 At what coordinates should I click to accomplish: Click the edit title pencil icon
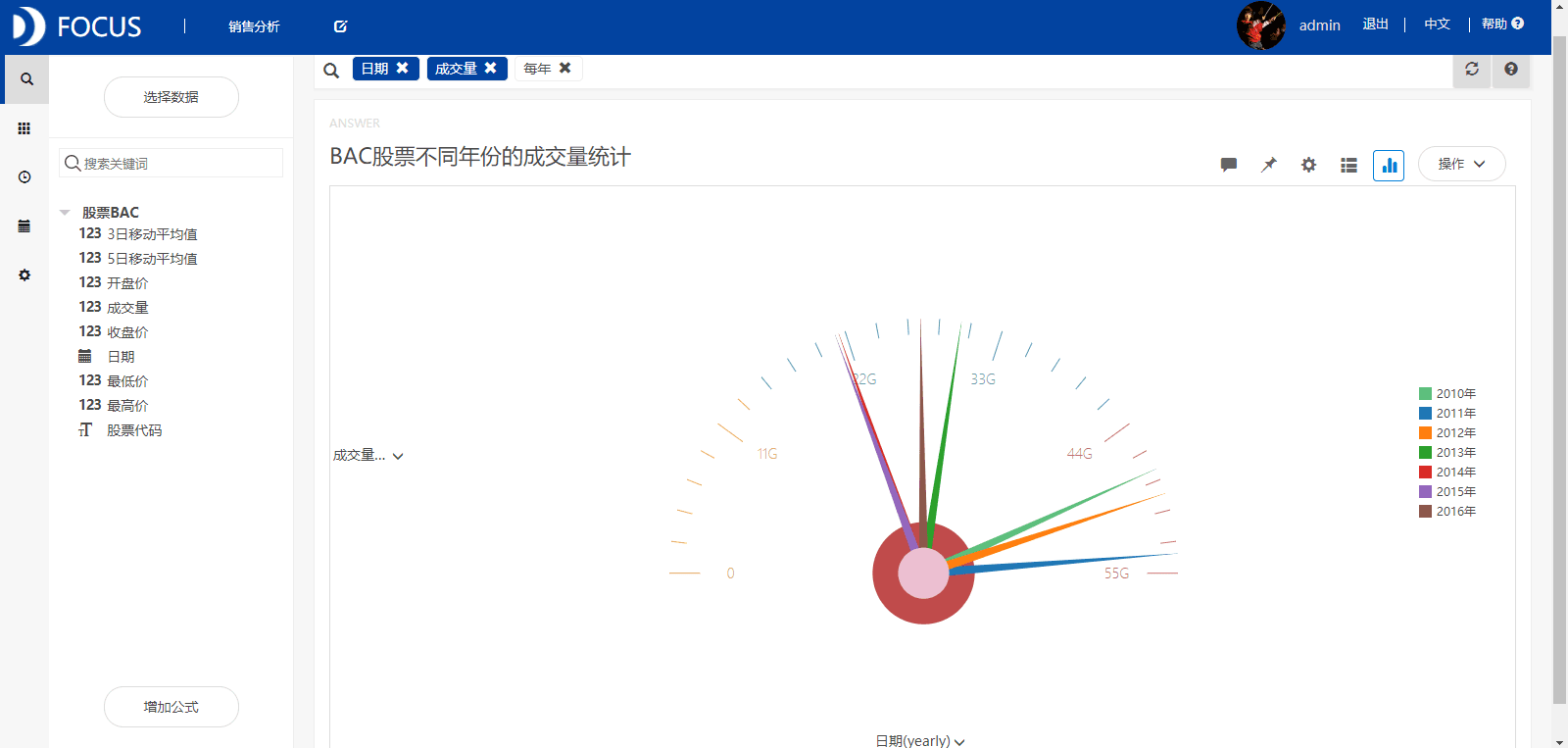pos(340,26)
